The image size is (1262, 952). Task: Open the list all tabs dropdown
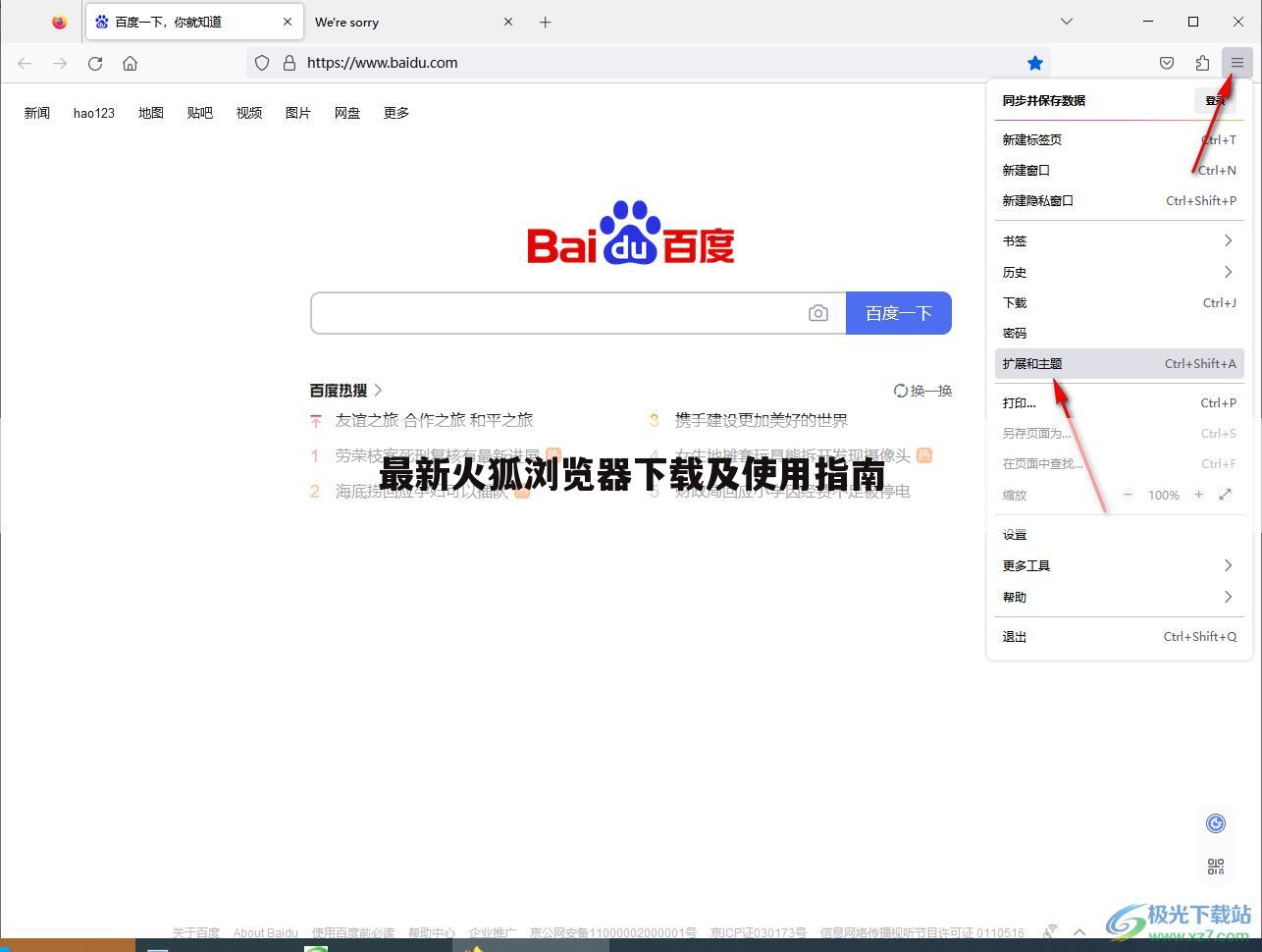tap(1067, 22)
